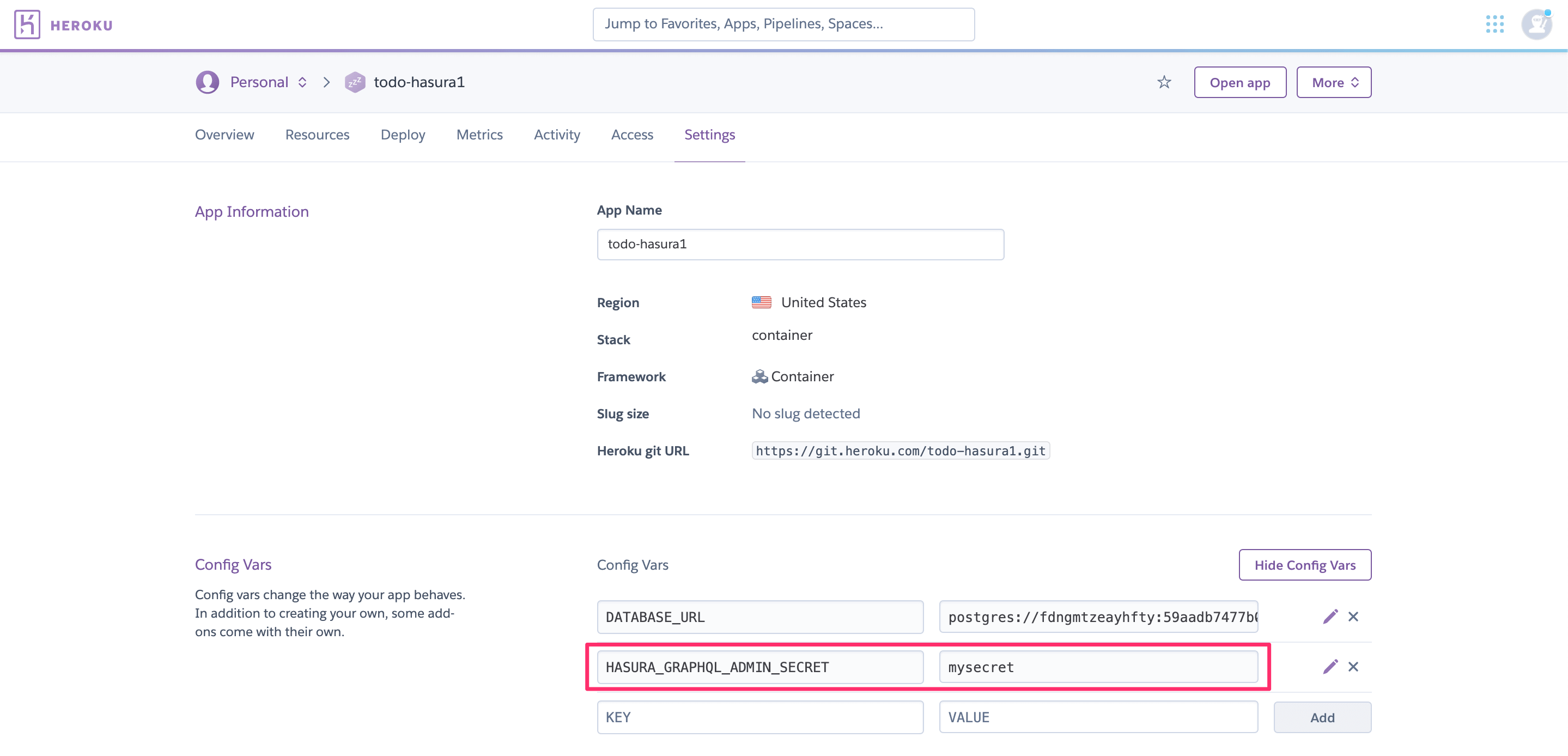The width and height of the screenshot is (1568, 756).
Task: Open the More dropdown menu
Action: (x=1334, y=82)
